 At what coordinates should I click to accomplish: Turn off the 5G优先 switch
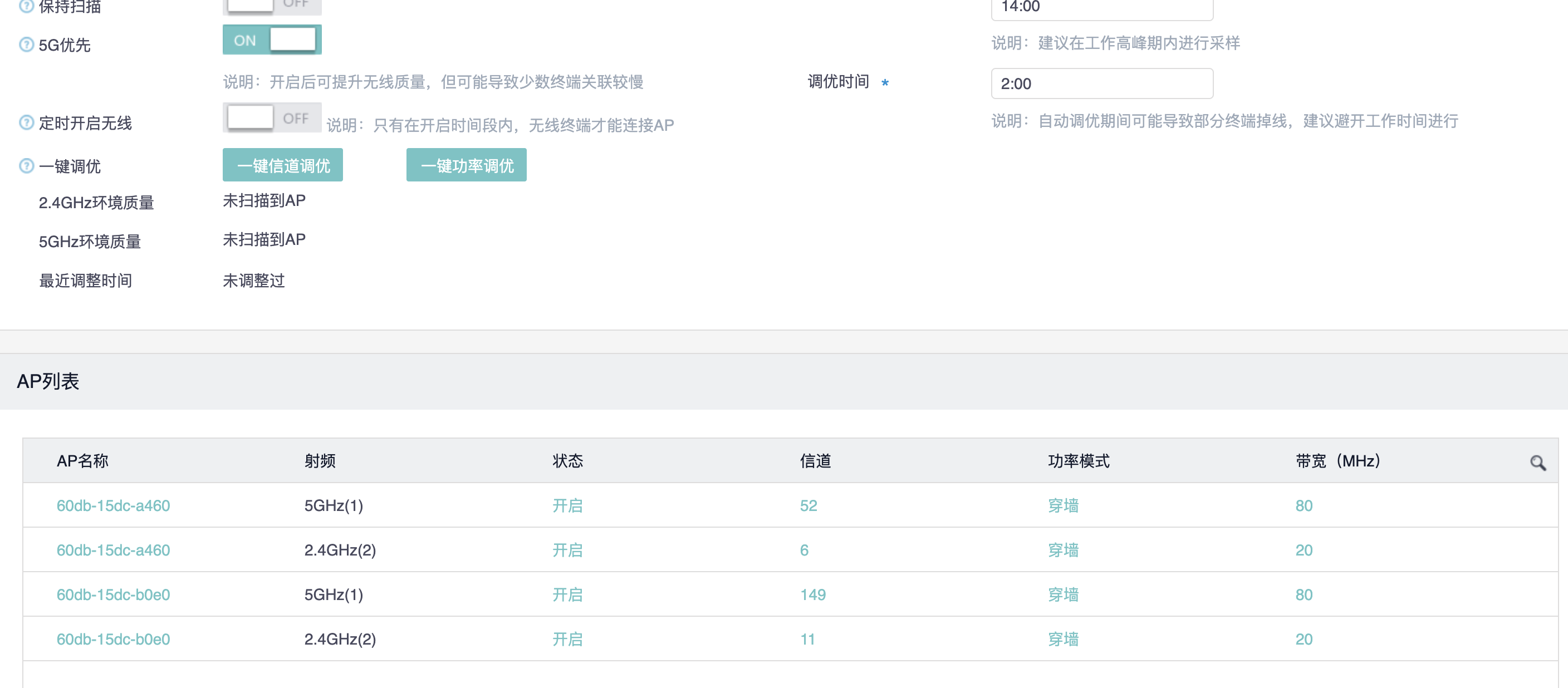point(272,40)
